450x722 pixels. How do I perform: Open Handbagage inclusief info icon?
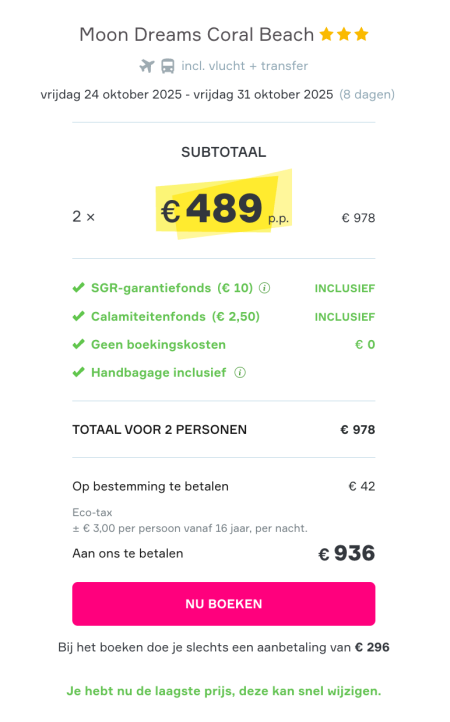click(240, 372)
